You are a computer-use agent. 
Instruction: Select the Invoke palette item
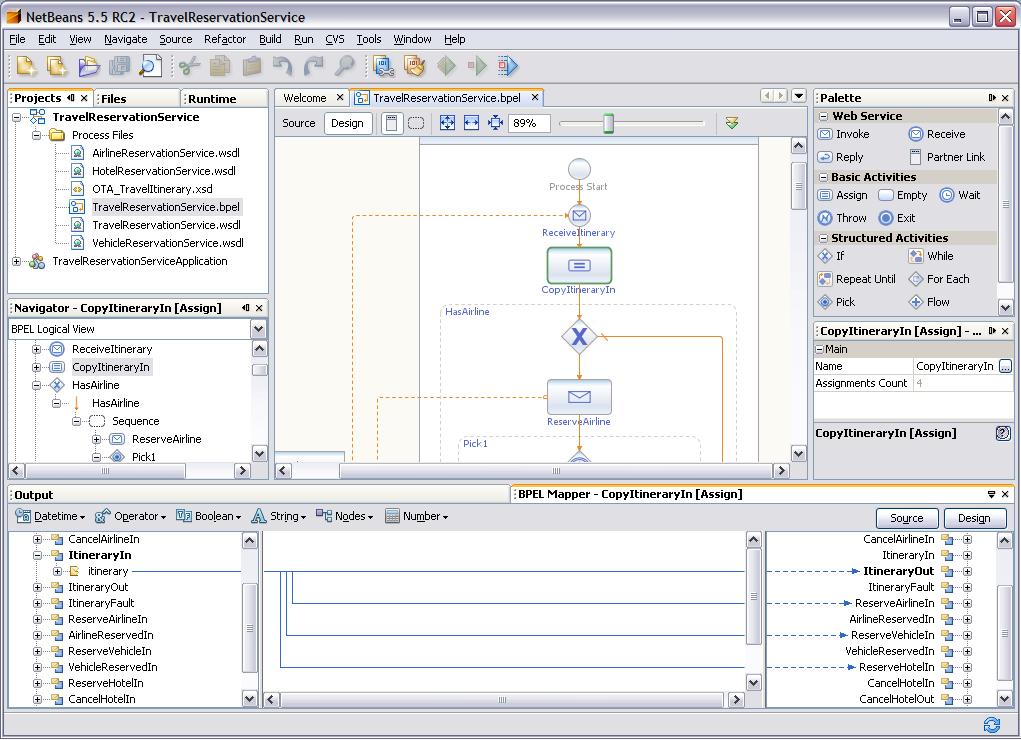[845, 134]
